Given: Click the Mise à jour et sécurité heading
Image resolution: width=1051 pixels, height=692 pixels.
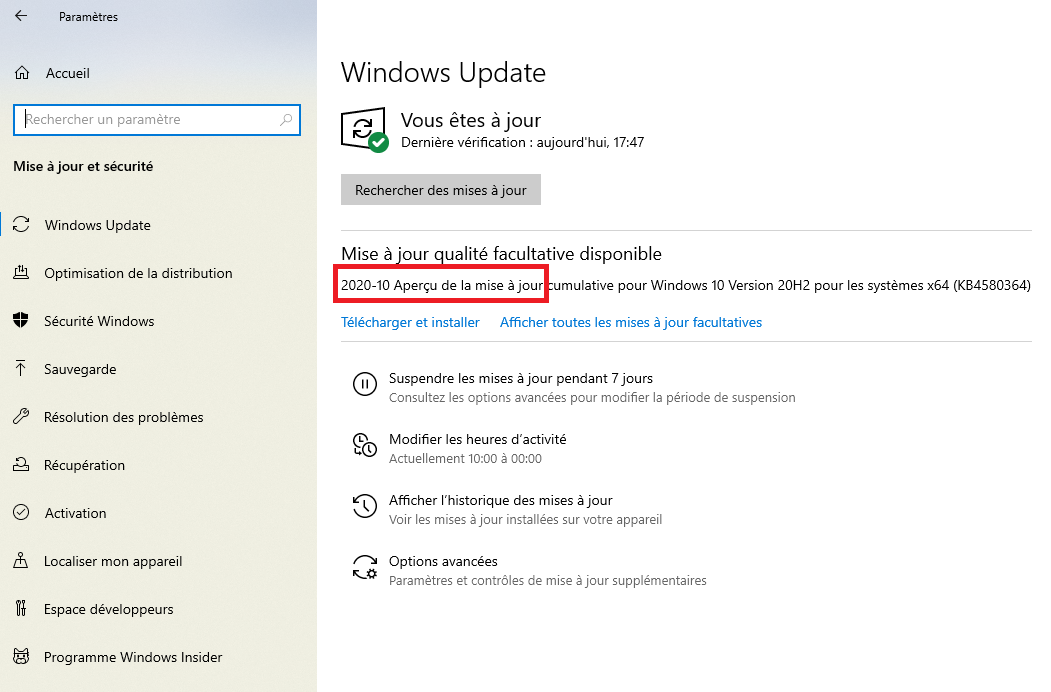Looking at the screenshot, I should tap(83, 166).
